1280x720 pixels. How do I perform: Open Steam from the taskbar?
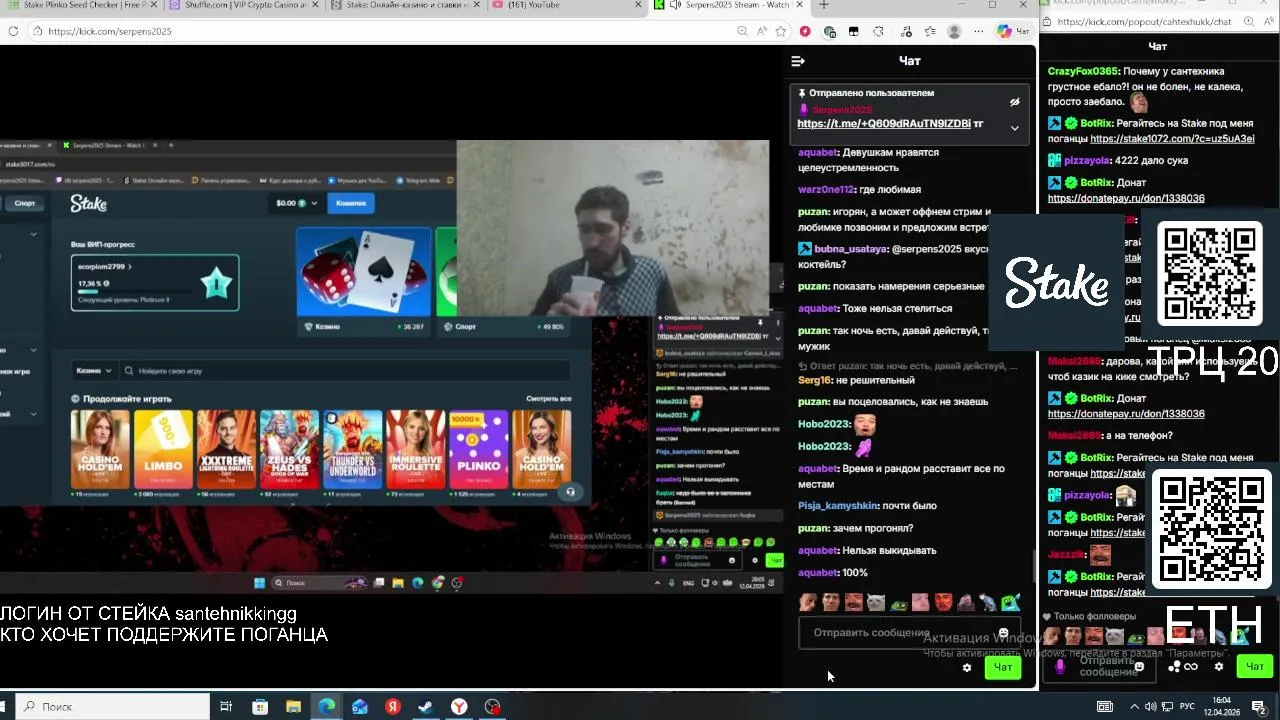pos(425,706)
